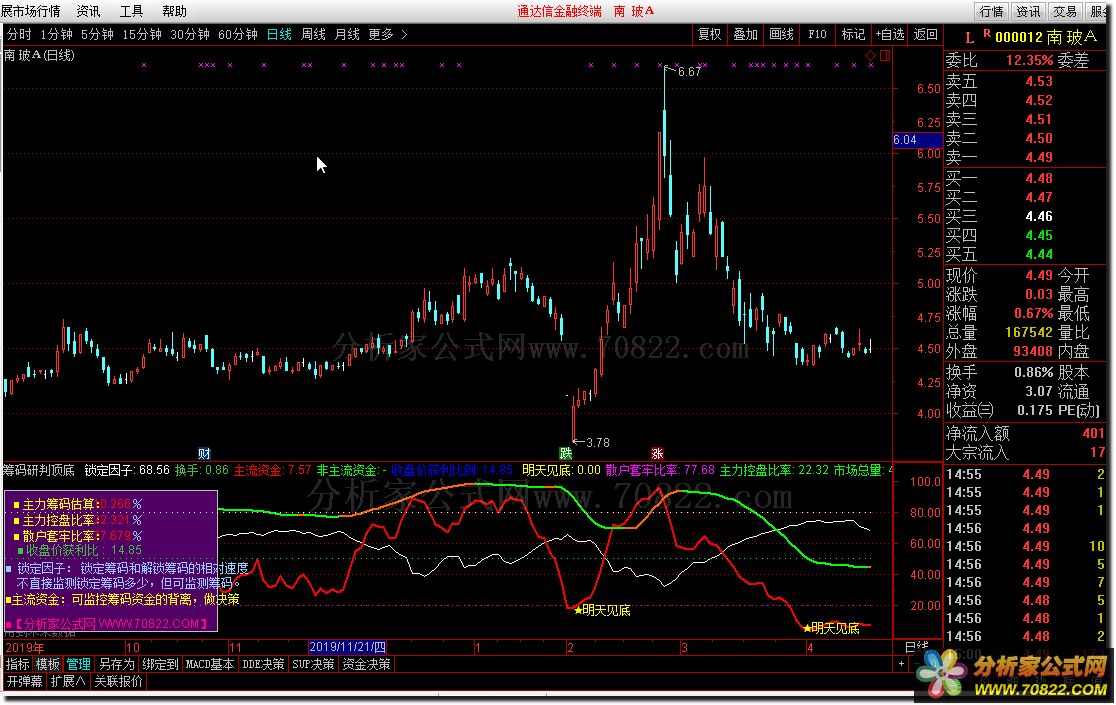Click the 6.67 high price label

tap(689, 71)
